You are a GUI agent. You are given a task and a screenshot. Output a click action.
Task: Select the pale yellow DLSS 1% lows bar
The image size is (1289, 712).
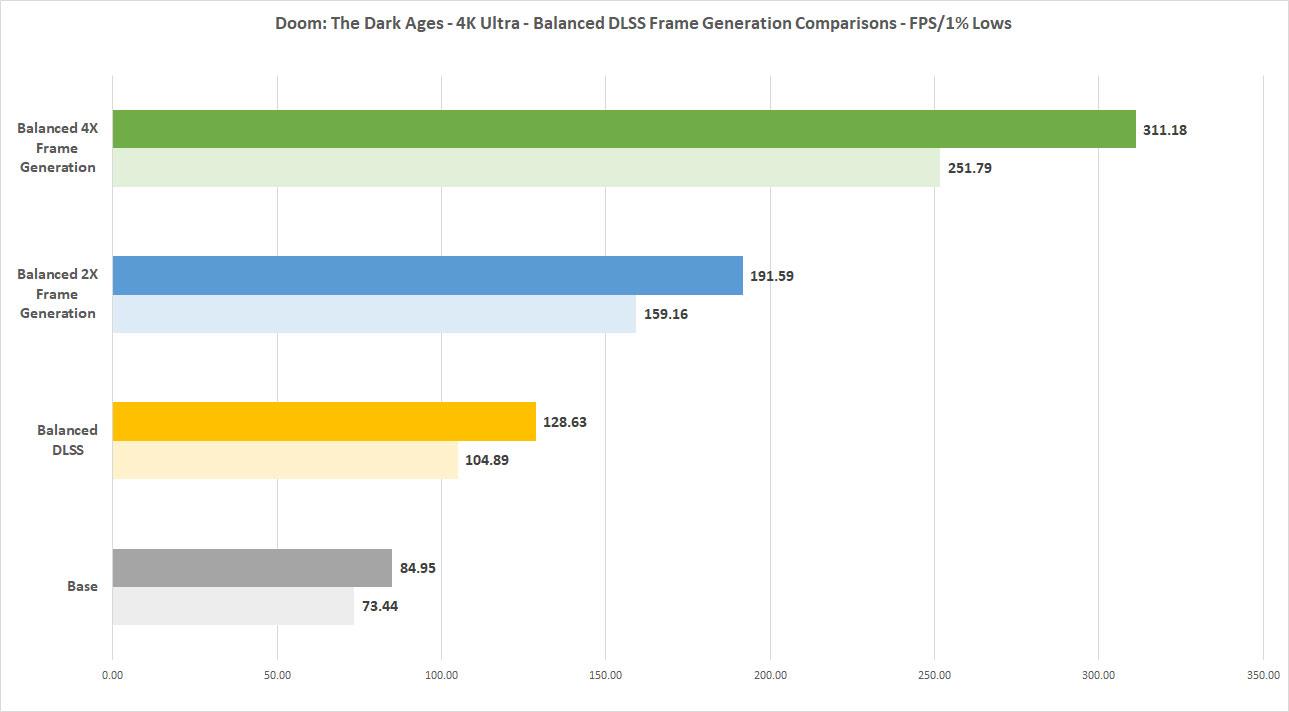(285, 460)
